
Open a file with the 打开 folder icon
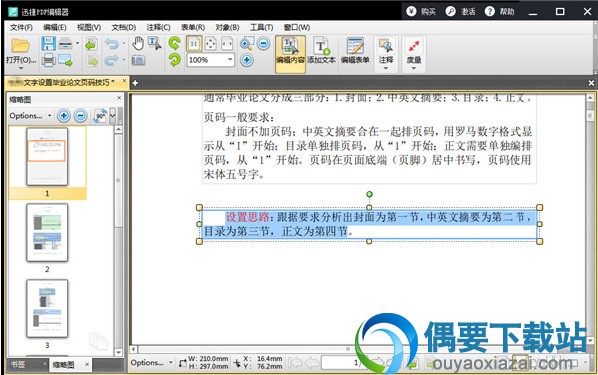coord(21,46)
